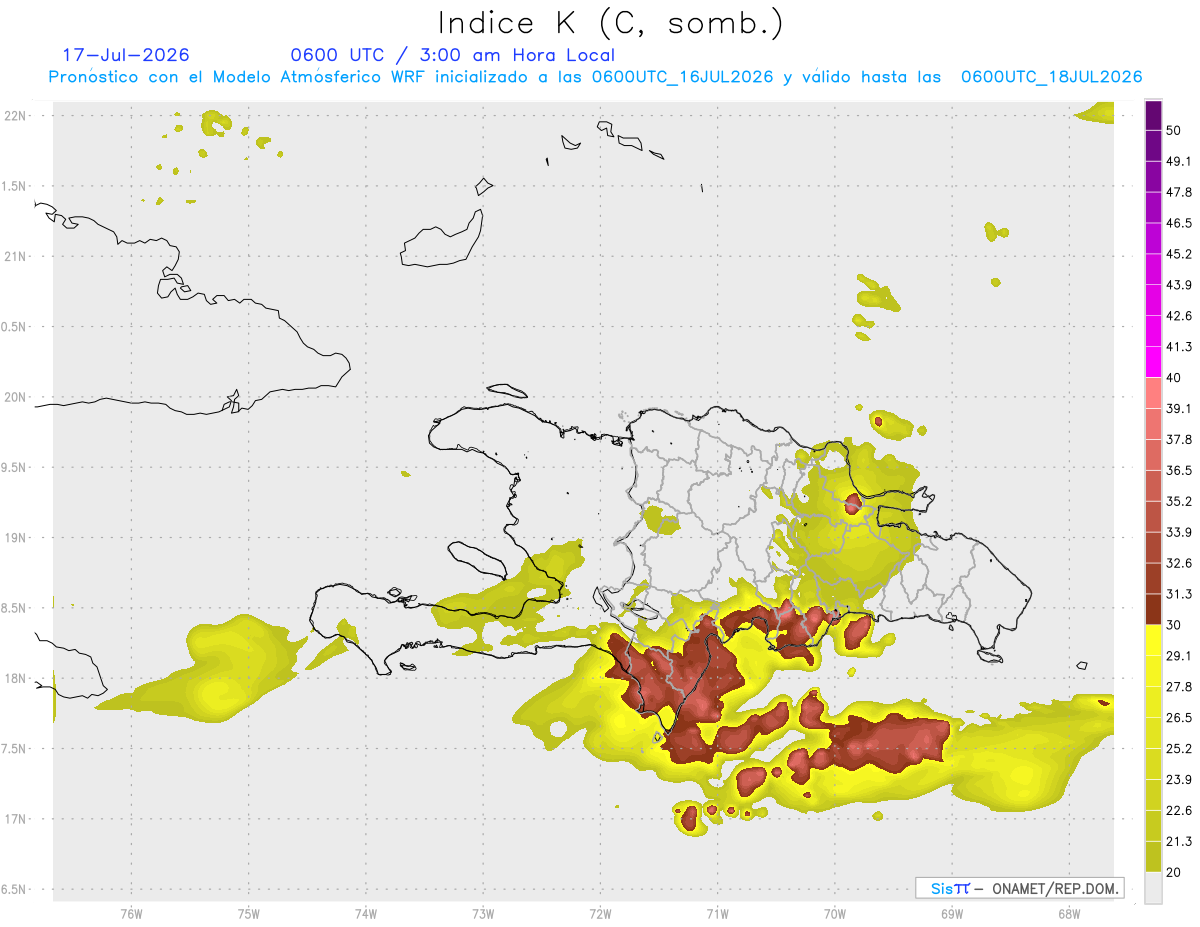Click legend value '22.6'
The image size is (1200, 927).
[x=1179, y=811]
